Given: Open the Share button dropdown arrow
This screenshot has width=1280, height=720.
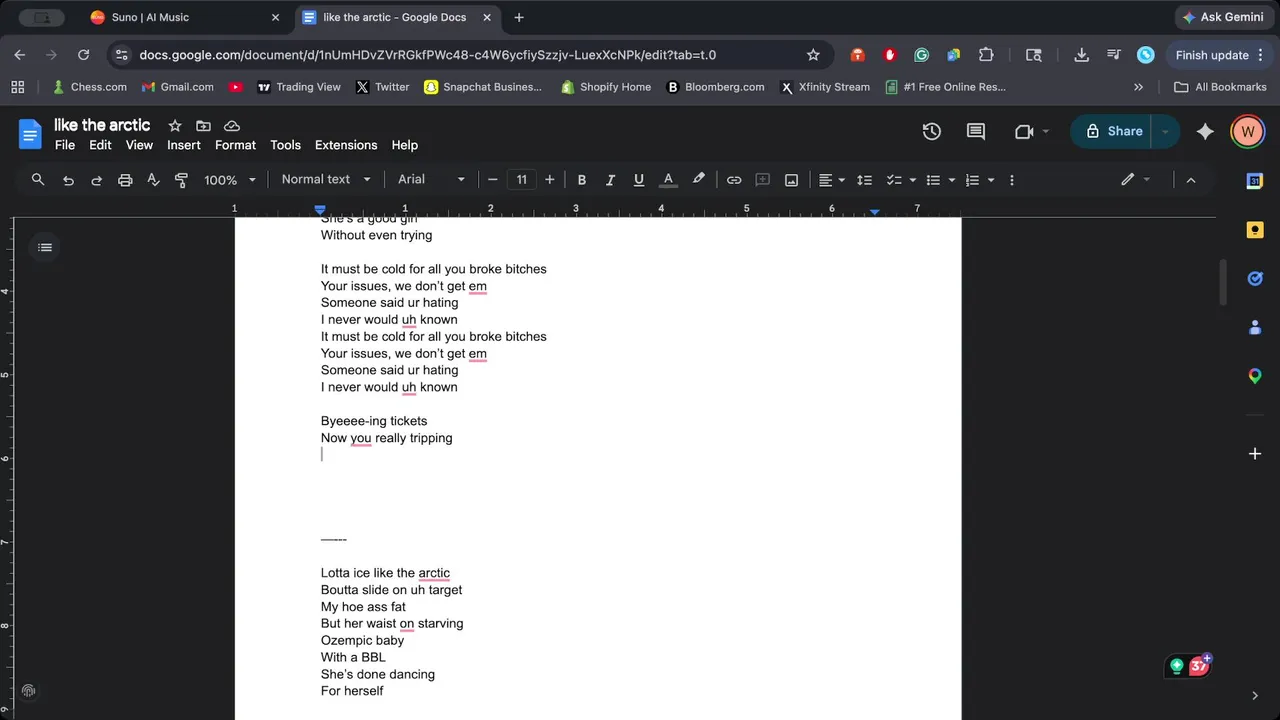Looking at the screenshot, I should click(x=1165, y=131).
